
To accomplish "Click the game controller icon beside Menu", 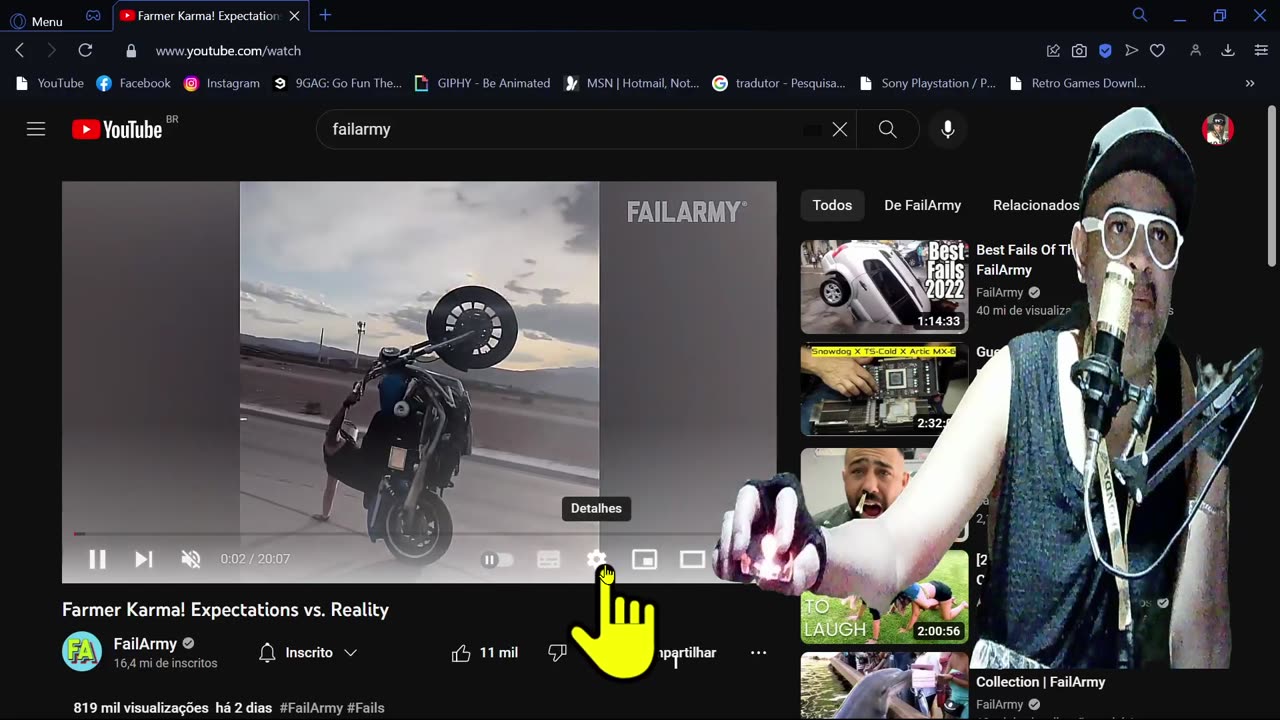I will (x=93, y=16).
